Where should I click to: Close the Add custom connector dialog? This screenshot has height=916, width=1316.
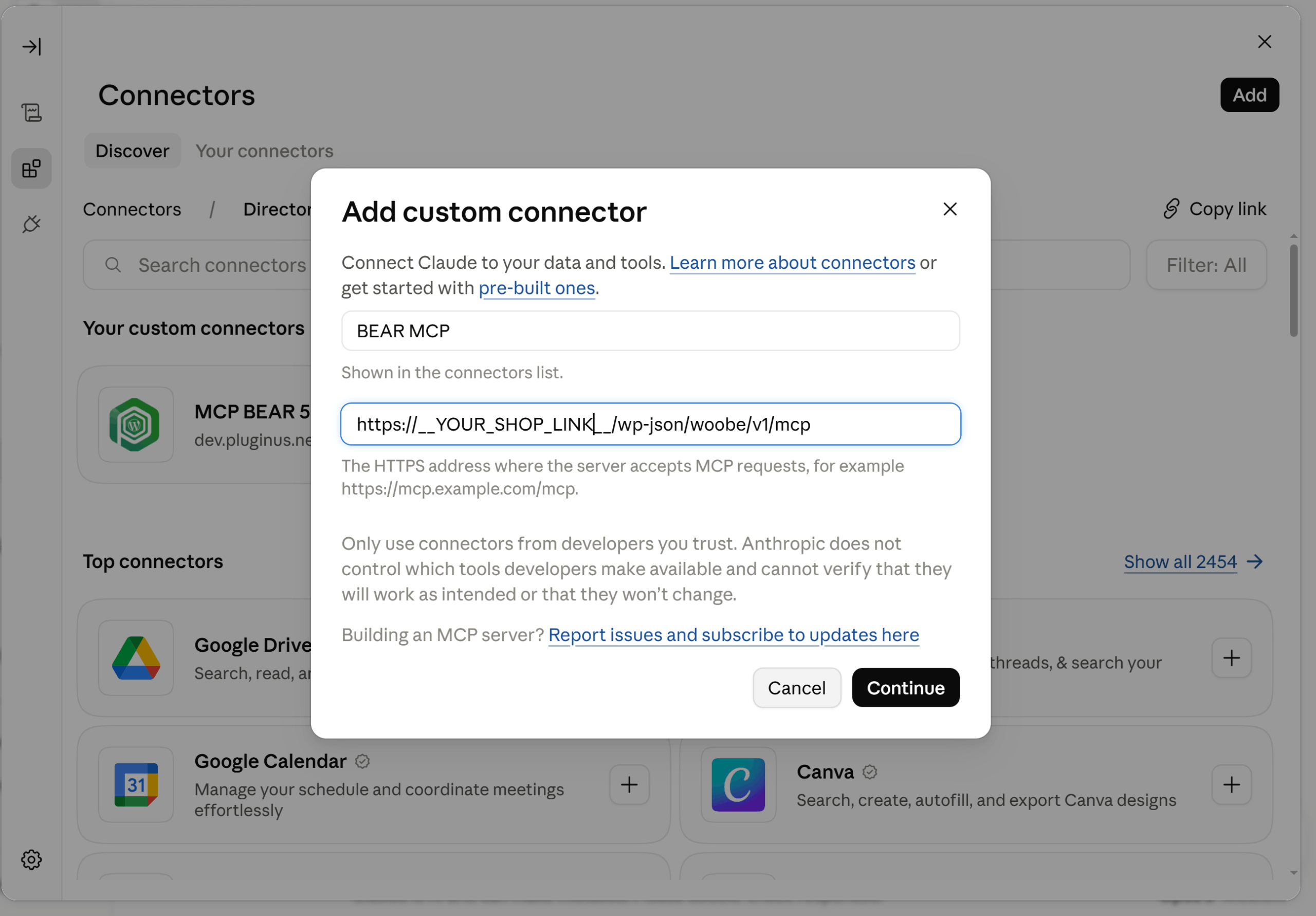click(950, 209)
